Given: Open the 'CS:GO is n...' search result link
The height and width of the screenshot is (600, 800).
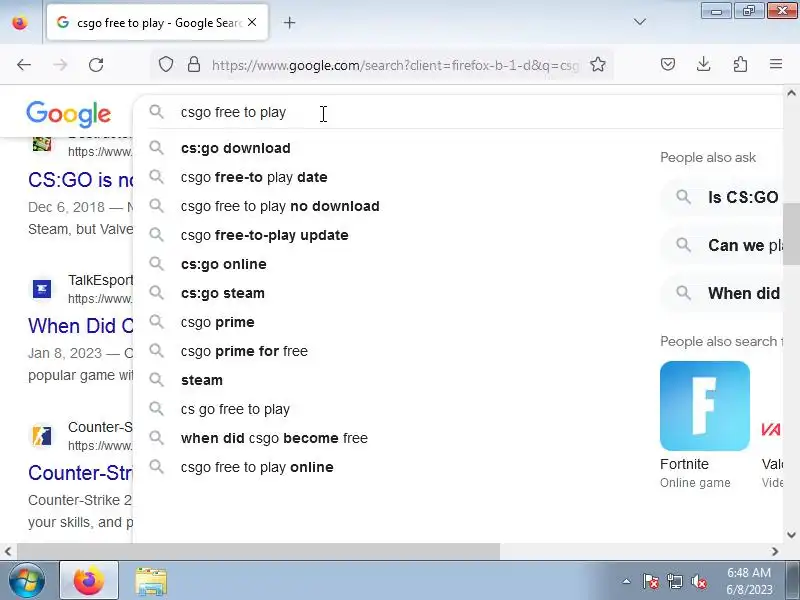Looking at the screenshot, I should [81, 180].
